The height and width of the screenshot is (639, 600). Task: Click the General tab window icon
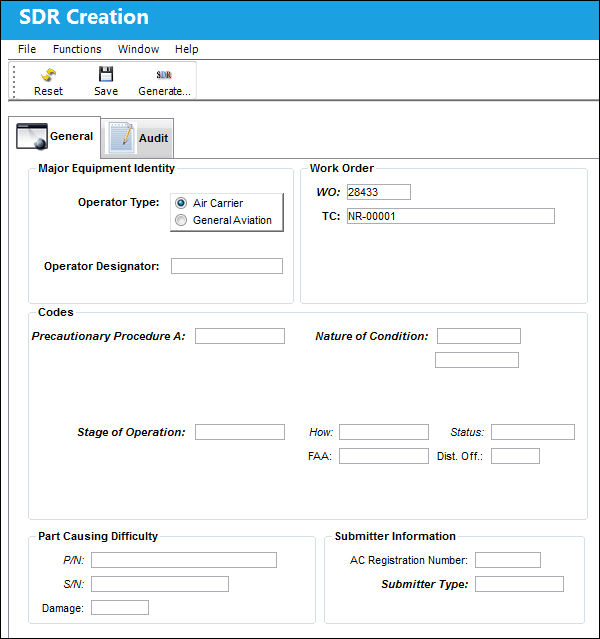click(32, 136)
